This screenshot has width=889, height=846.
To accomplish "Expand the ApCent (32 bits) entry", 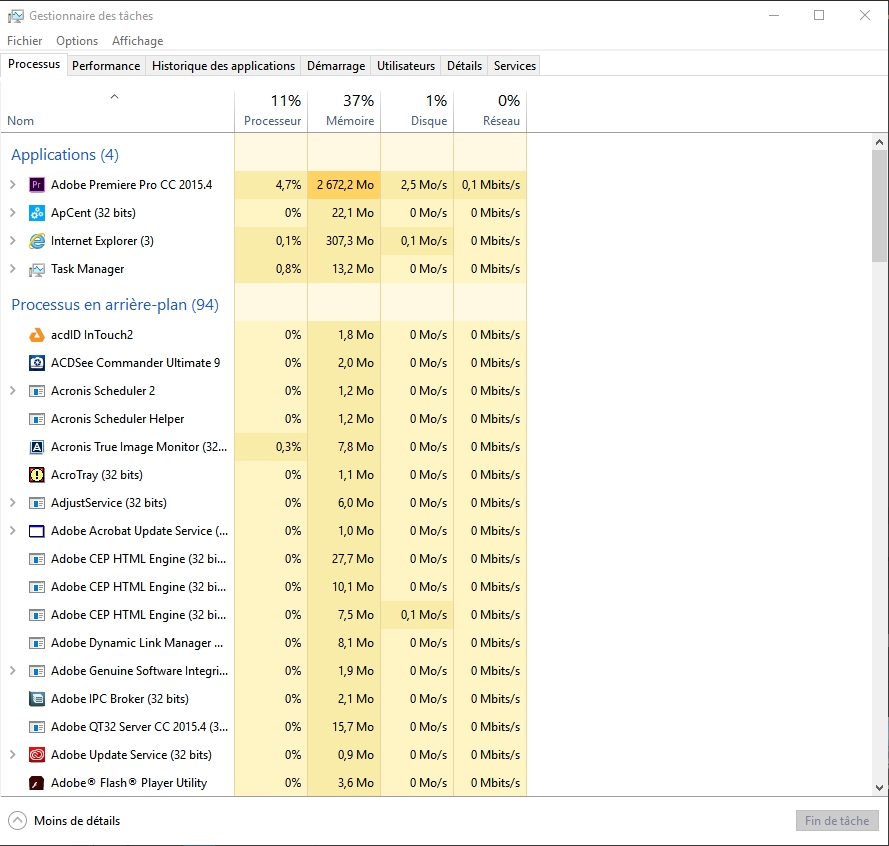I will [12, 213].
